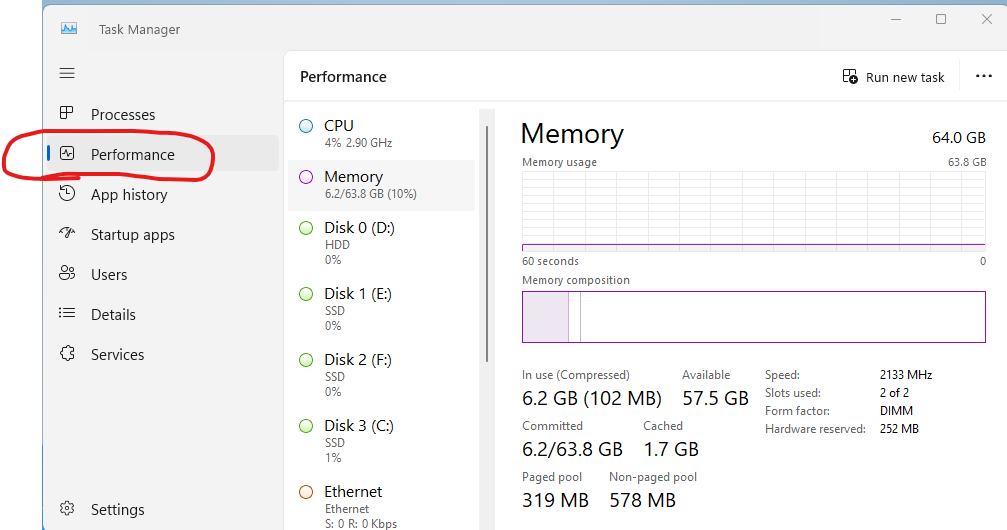The width and height of the screenshot is (1007, 530).
Task: Minimize the Task Manager window
Action: (x=896, y=19)
